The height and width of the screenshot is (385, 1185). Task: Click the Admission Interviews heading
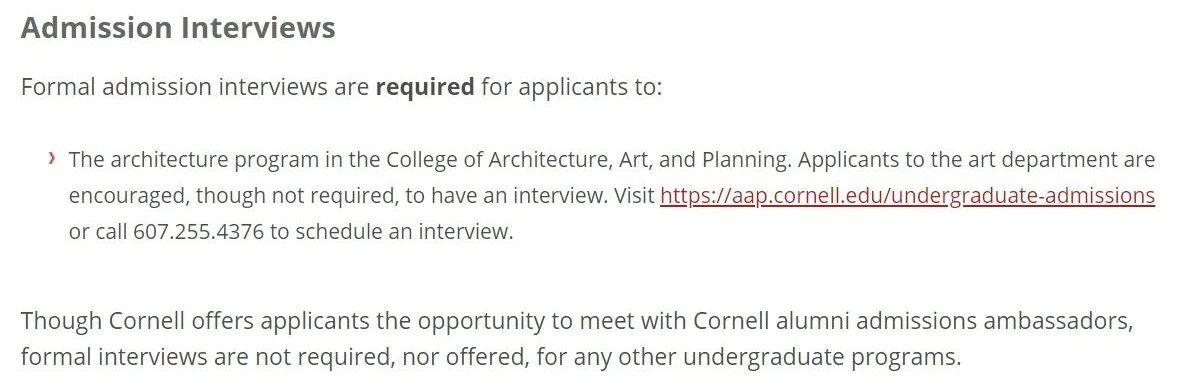[178, 28]
